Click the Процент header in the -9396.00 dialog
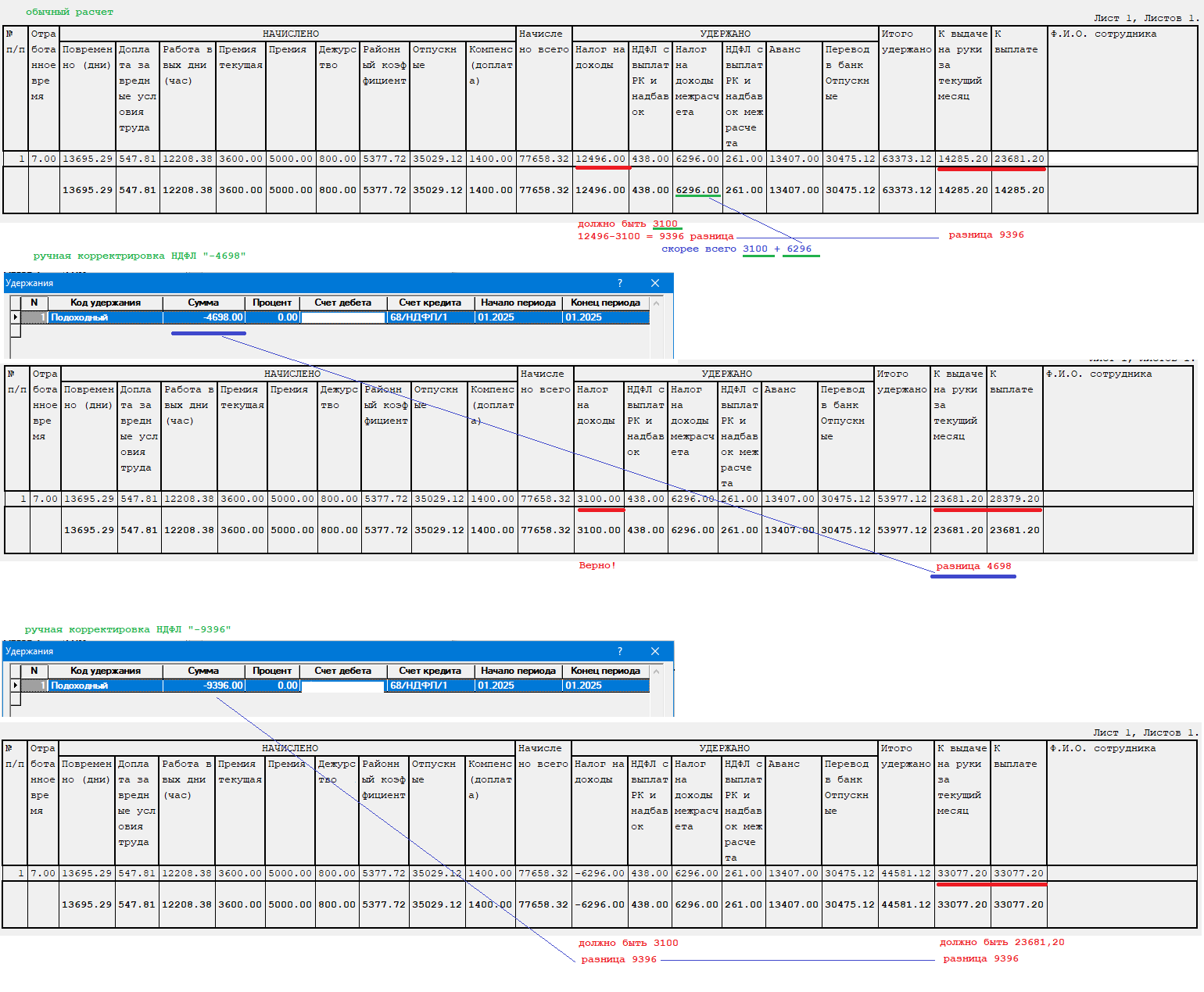This screenshot has width=1204, height=992. pyautogui.click(x=272, y=671)
